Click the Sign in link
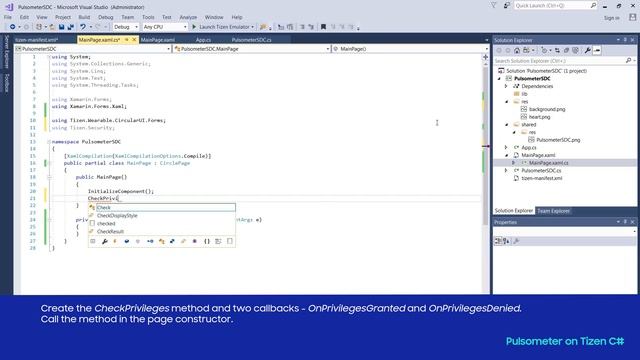Image resolution: width=640 pixels, height=360 pixels. click(x=611, y=18)
